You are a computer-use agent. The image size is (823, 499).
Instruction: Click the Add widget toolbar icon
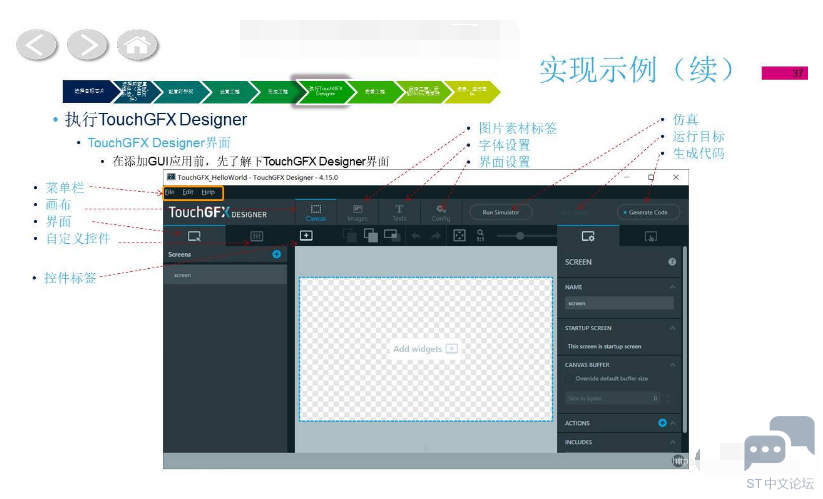point(306,236)
